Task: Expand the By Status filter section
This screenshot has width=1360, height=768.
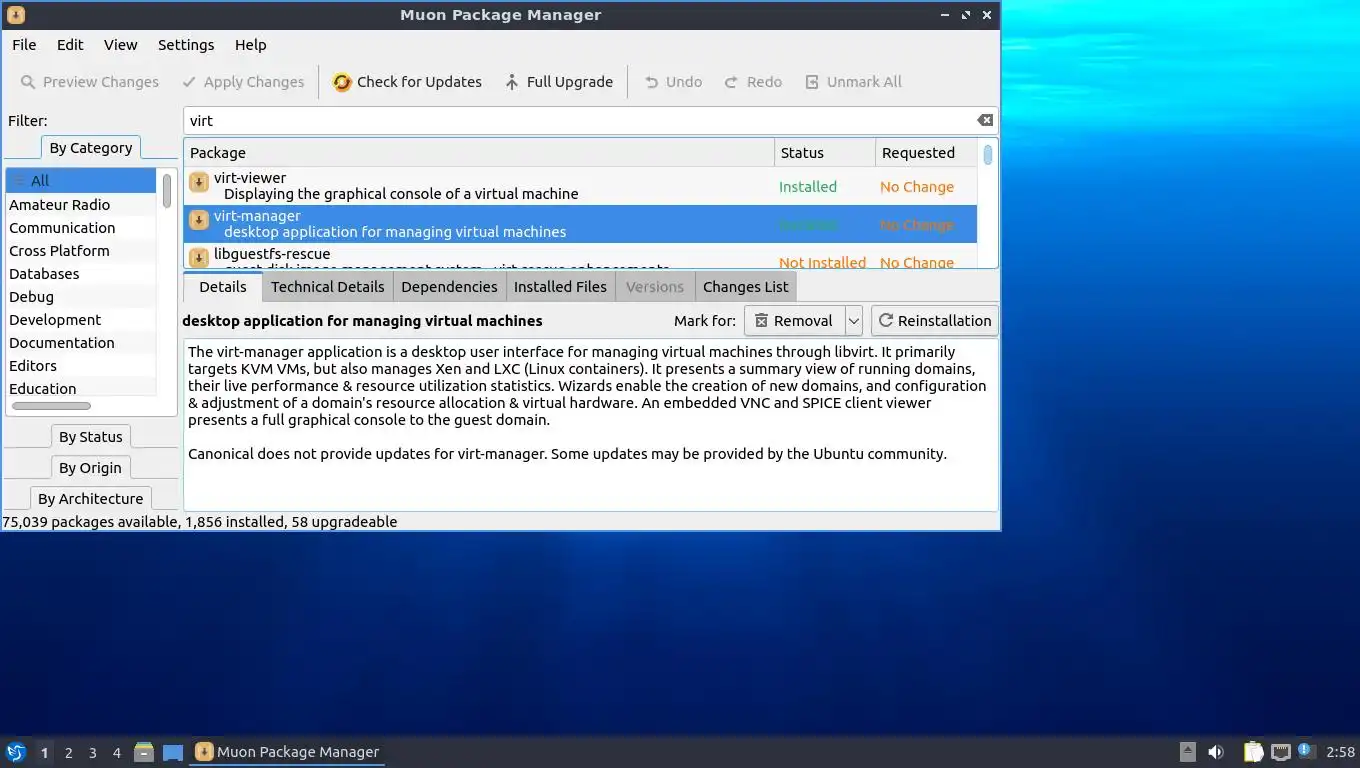Action: point(90,437)
